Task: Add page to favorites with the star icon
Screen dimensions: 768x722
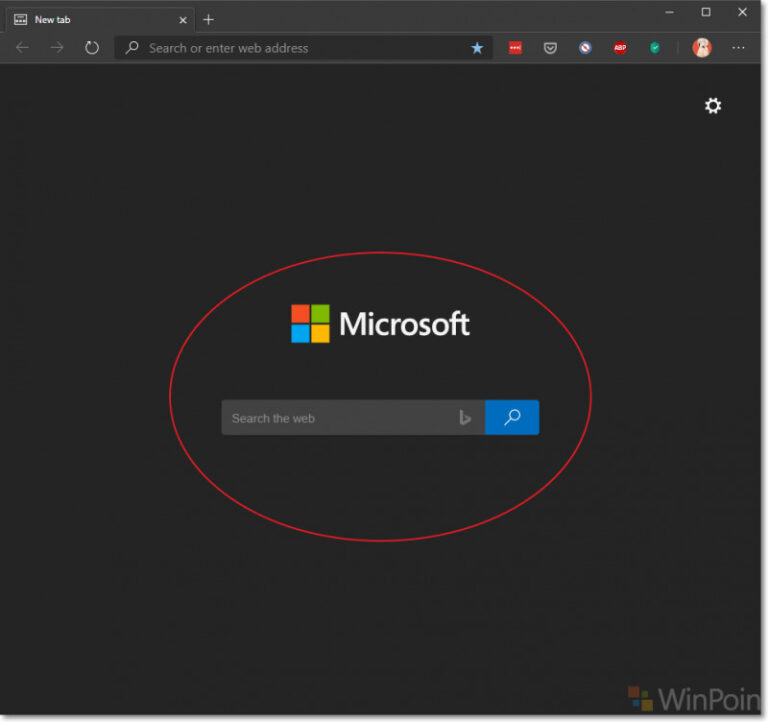Action: coord(477,48)
